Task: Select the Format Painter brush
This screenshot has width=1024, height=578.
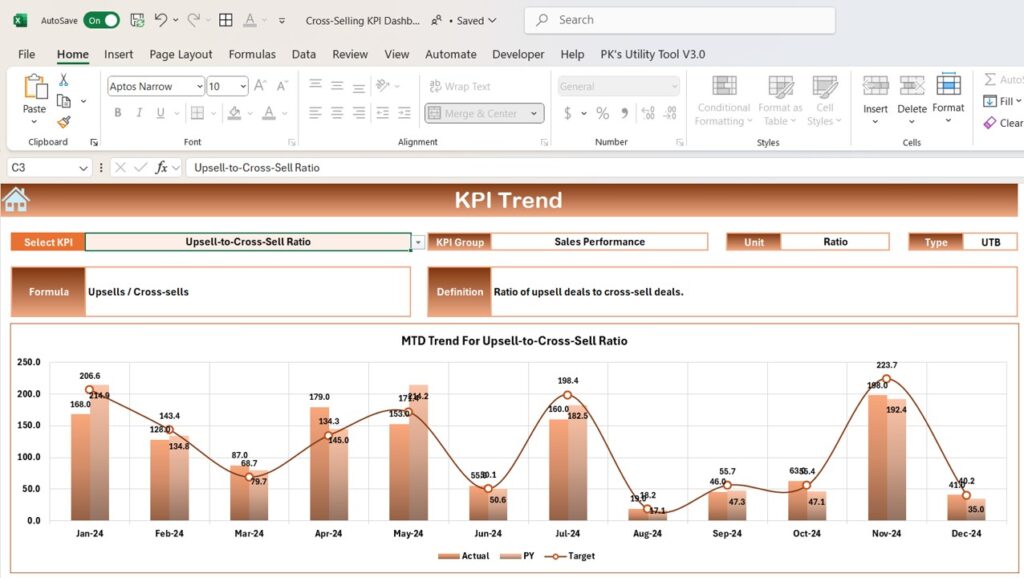Action: click(x=64, y=122)
